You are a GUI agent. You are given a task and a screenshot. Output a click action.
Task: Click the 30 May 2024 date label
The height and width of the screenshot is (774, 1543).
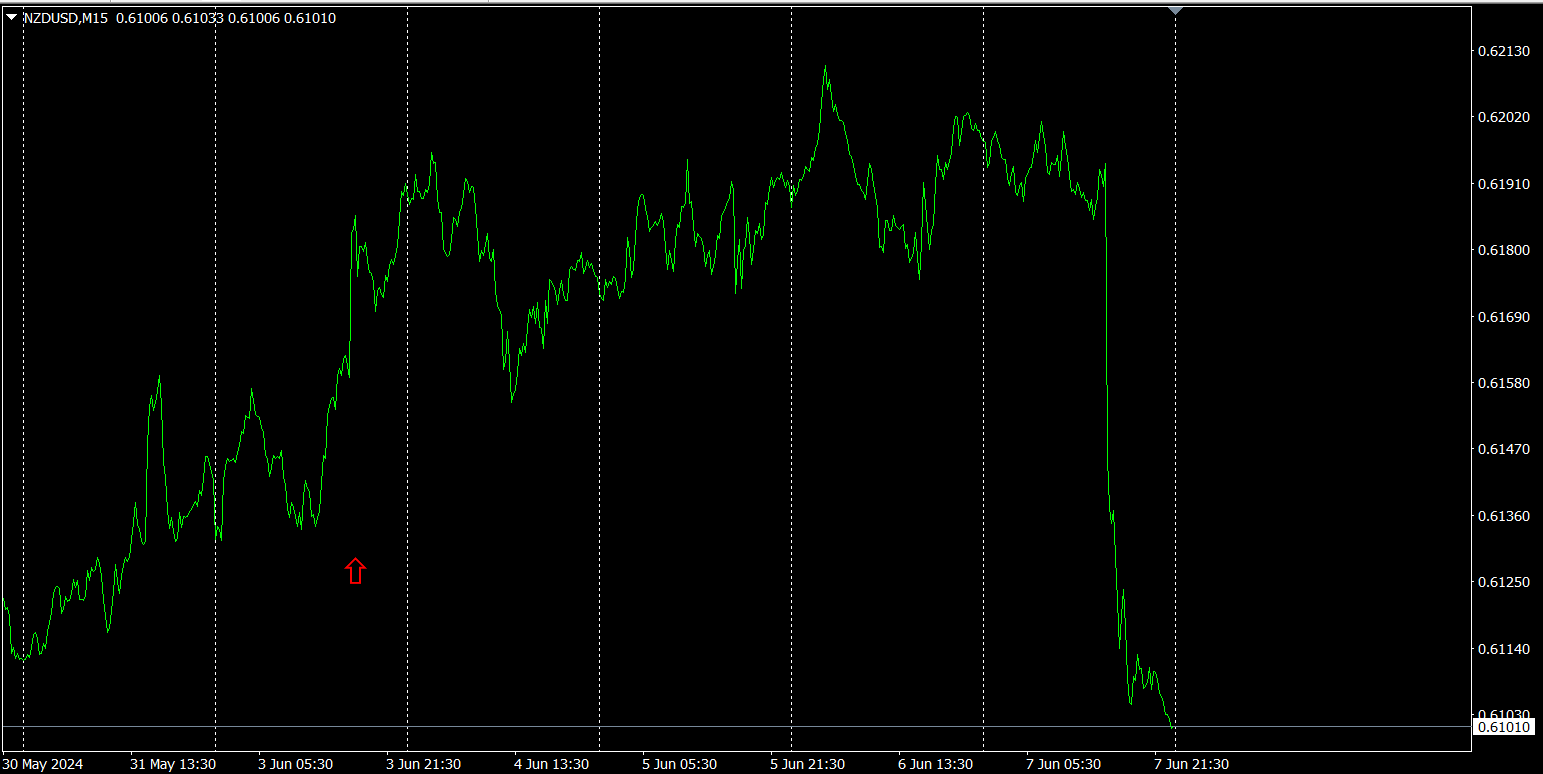coord(43,764)
